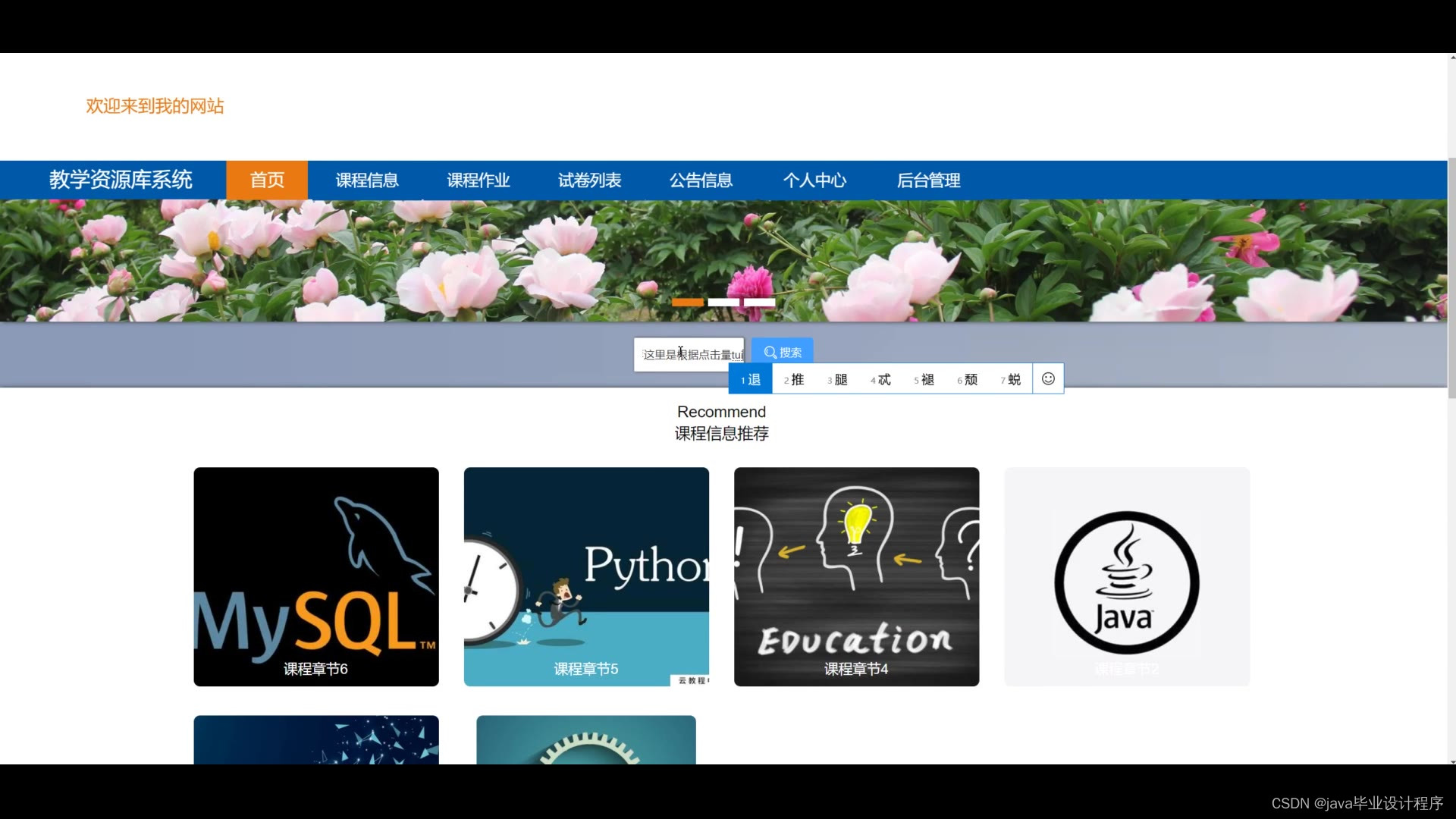Open the Python 课程章节5 course thumbnail
This screenshot has width=1456, height=819.
(x=586, y=576)
